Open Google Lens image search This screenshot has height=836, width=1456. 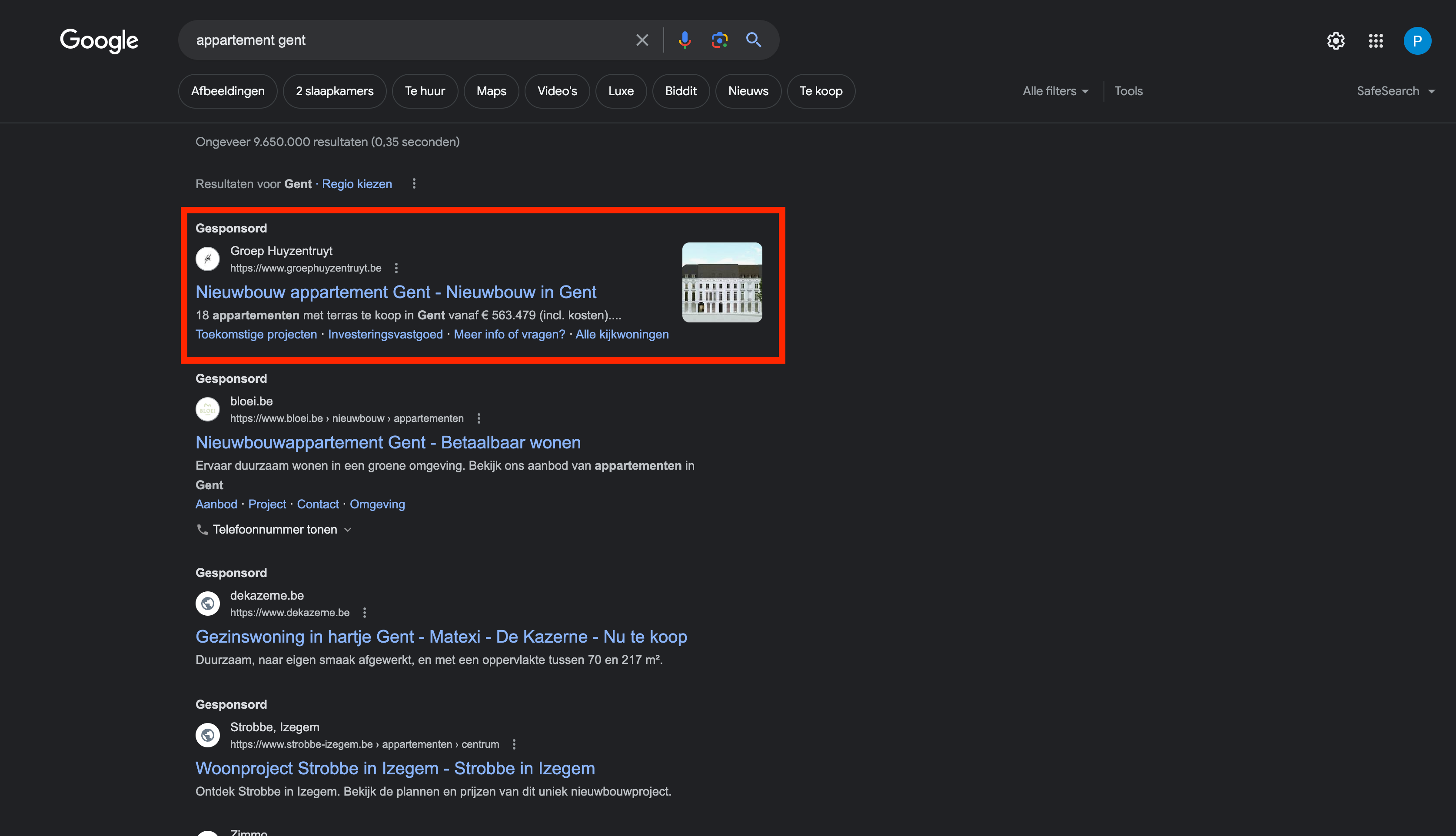tap(719, 40)
